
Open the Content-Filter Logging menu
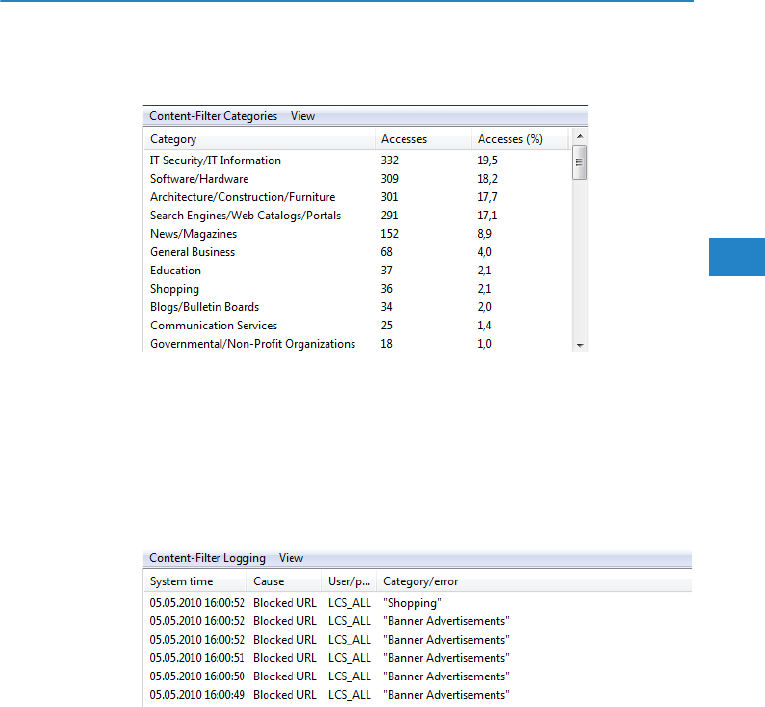[x=207, y=558]
